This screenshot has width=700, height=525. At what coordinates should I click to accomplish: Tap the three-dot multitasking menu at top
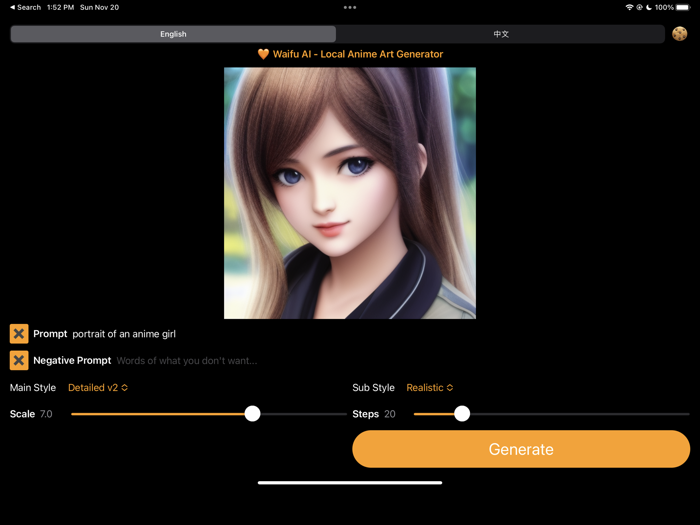tap(350, 8)
